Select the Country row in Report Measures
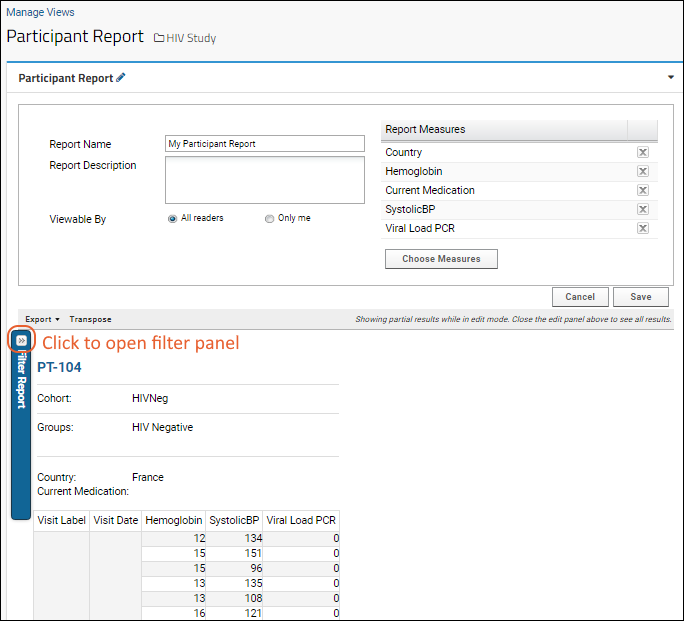This screenshot has height=621, width=684. point(519,152)
